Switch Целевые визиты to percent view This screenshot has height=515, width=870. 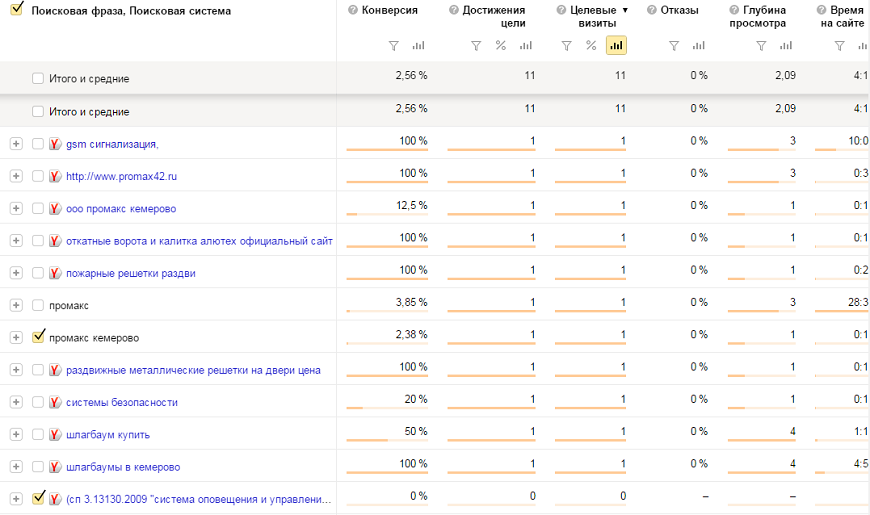click(591, 46)
